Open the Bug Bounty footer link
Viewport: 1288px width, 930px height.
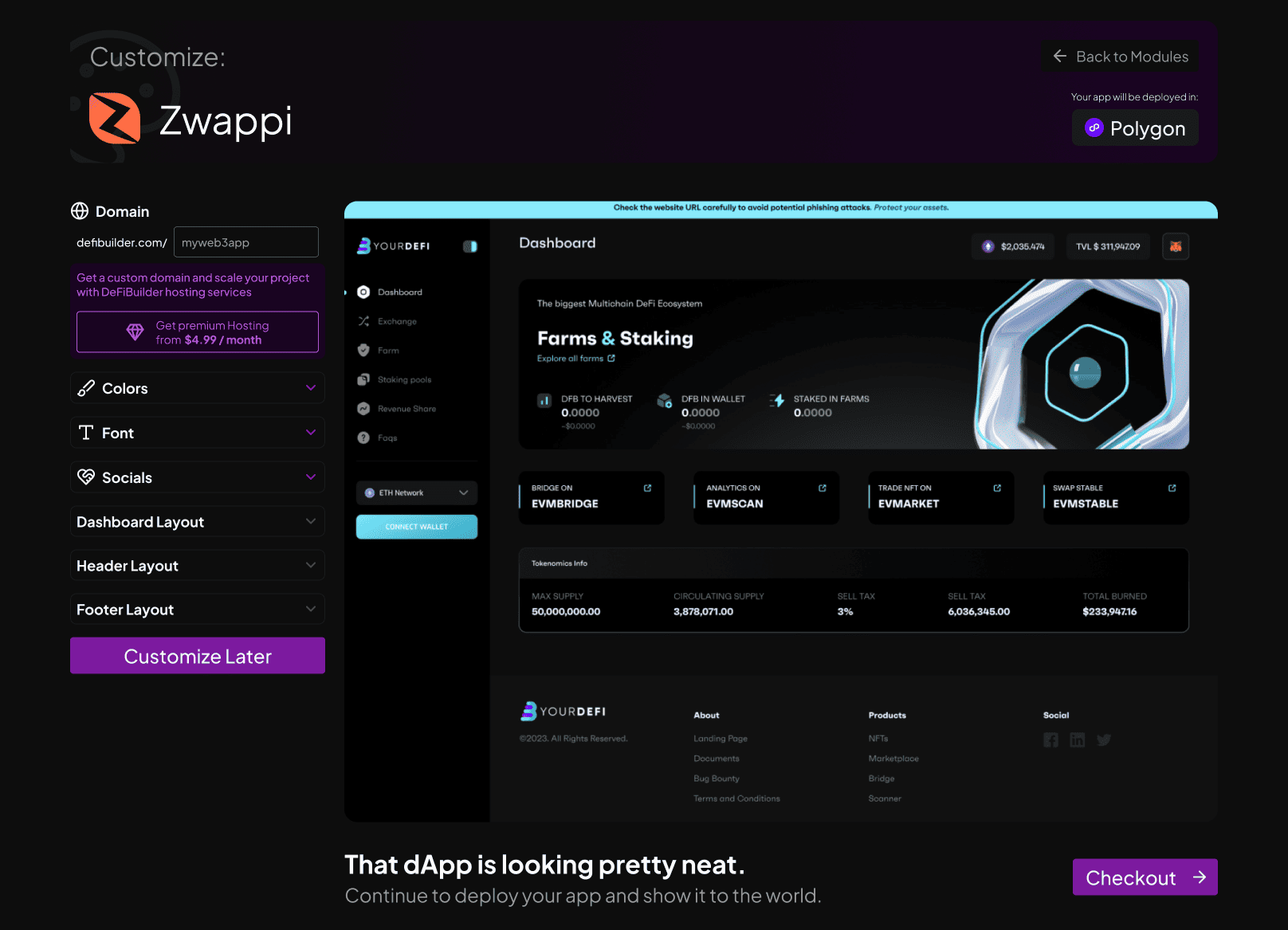point(717,779)
